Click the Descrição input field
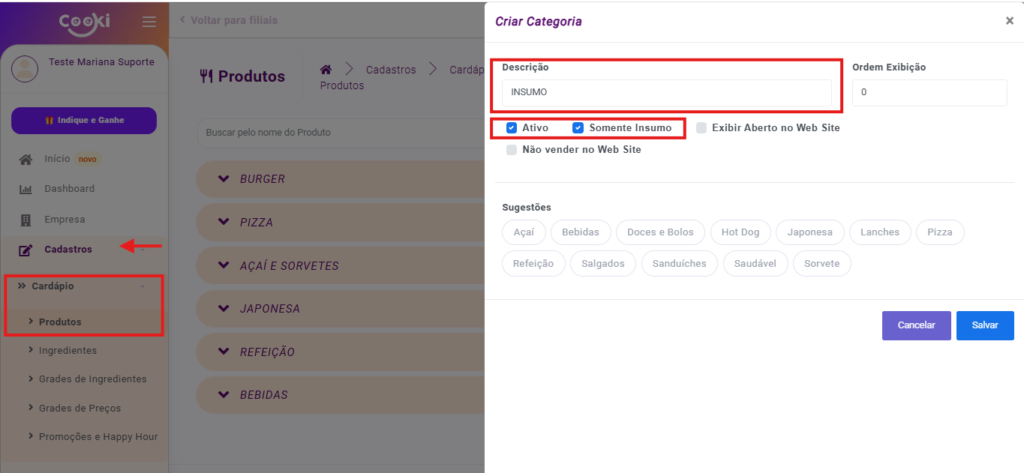 665,93
